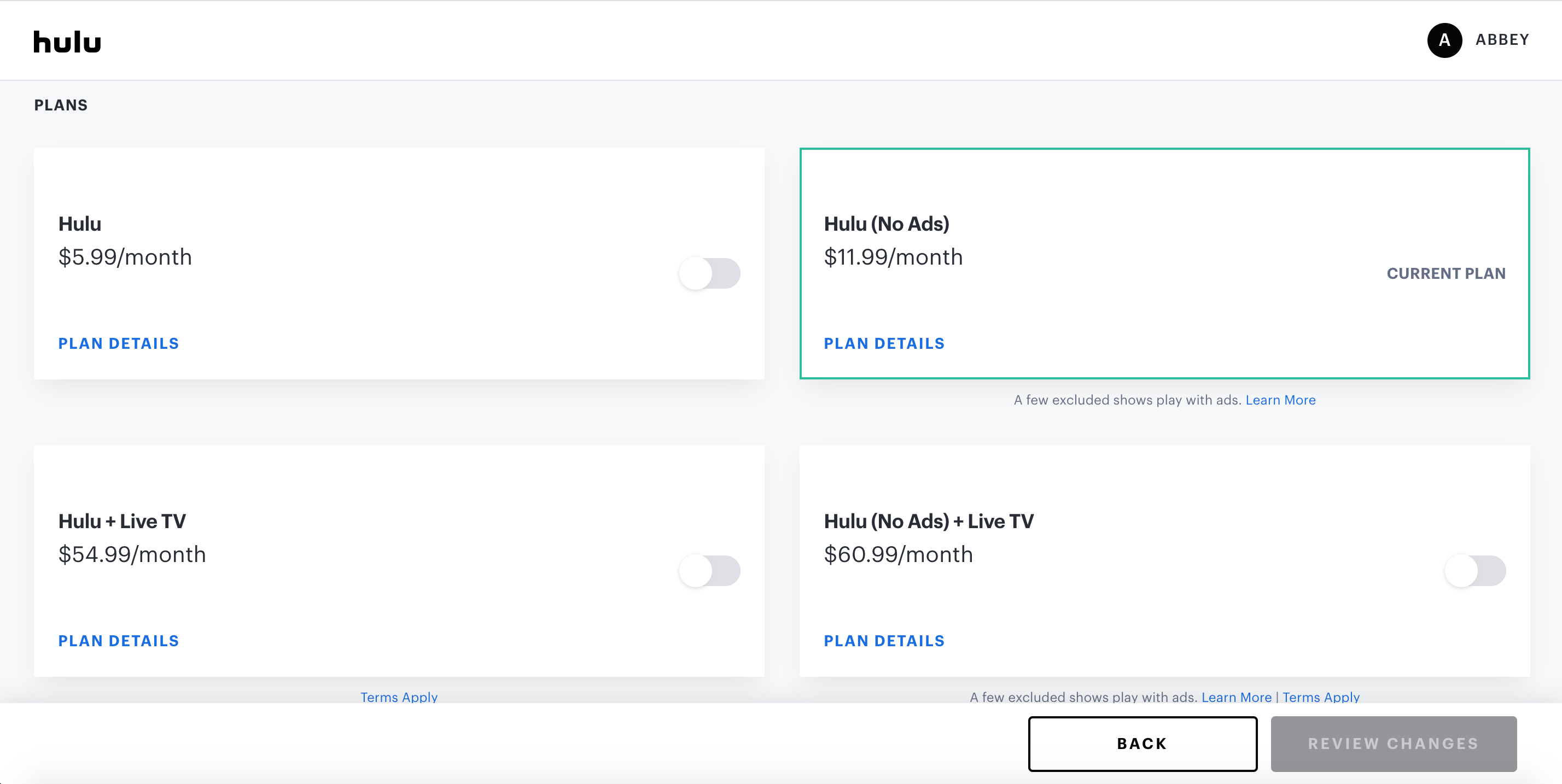
Task: Click the Abbey profile avatar
Action: 1444,40
